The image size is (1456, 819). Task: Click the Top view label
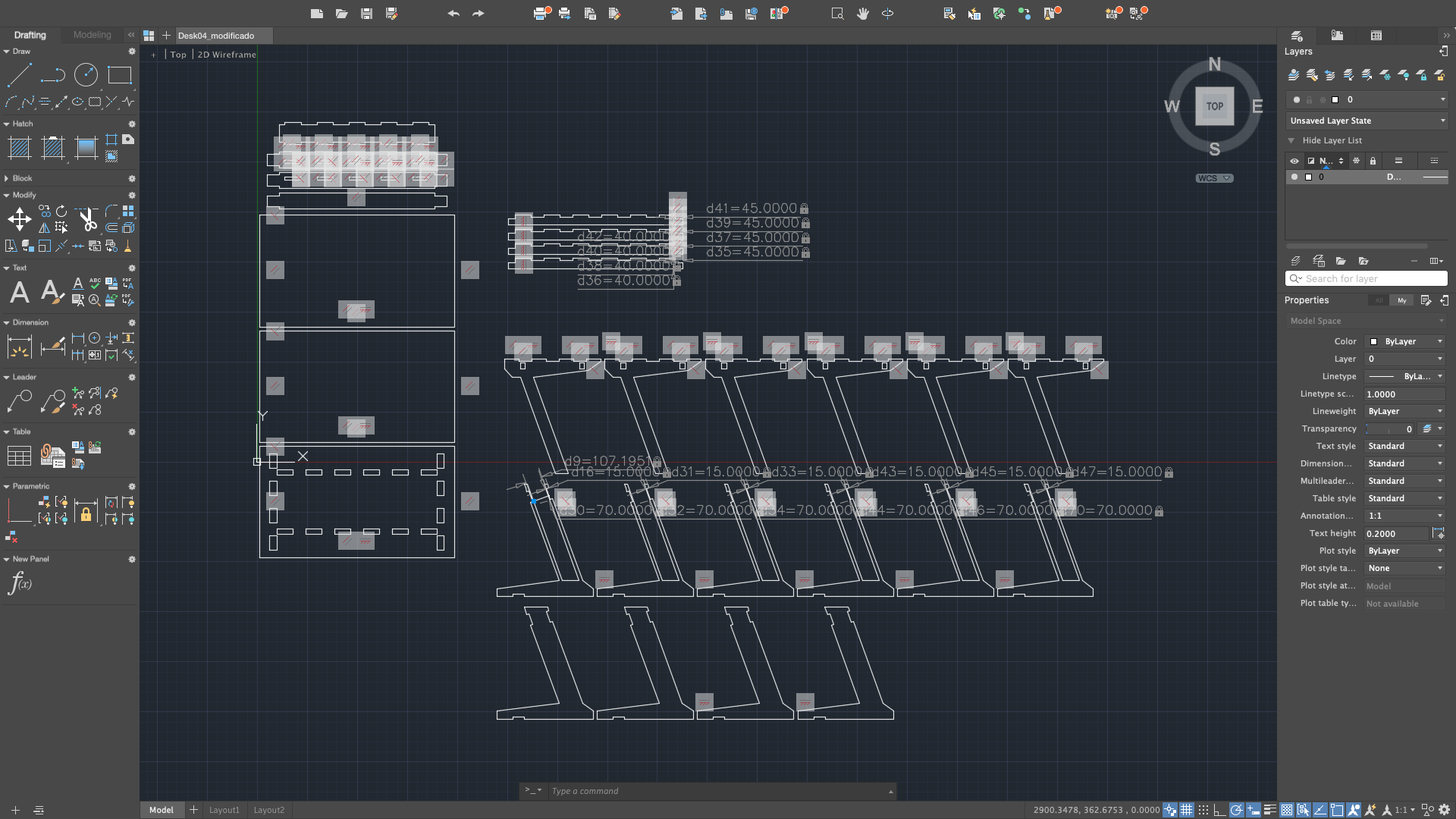click(178, 55)
